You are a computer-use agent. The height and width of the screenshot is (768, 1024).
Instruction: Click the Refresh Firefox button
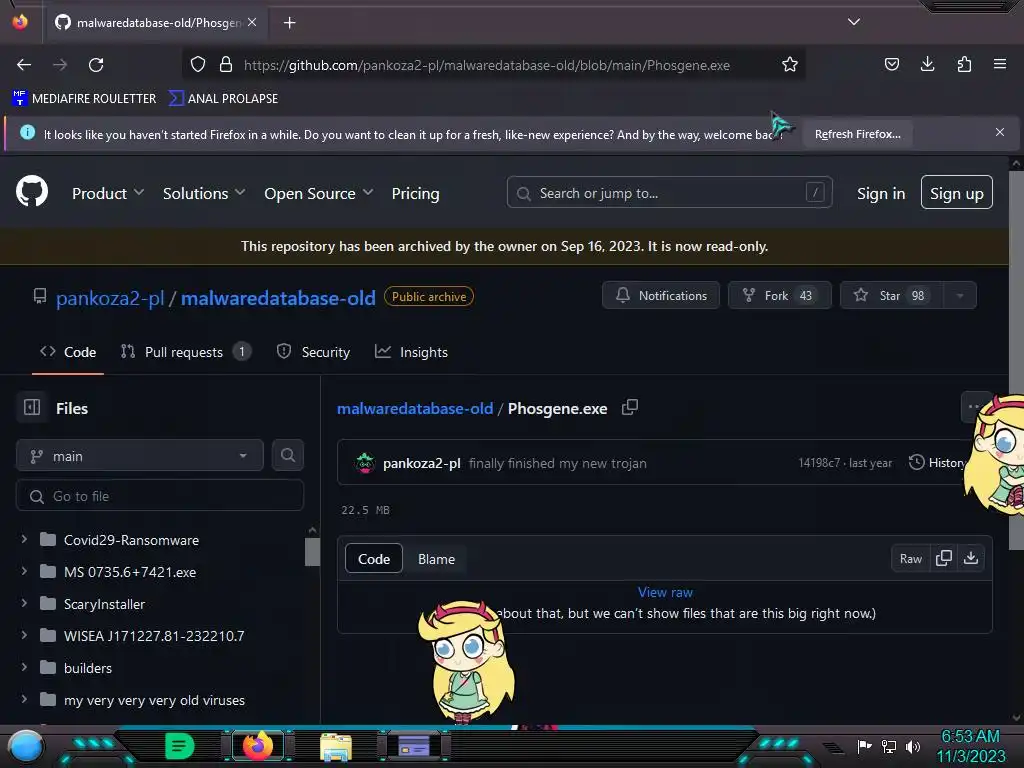pos(857,134)
